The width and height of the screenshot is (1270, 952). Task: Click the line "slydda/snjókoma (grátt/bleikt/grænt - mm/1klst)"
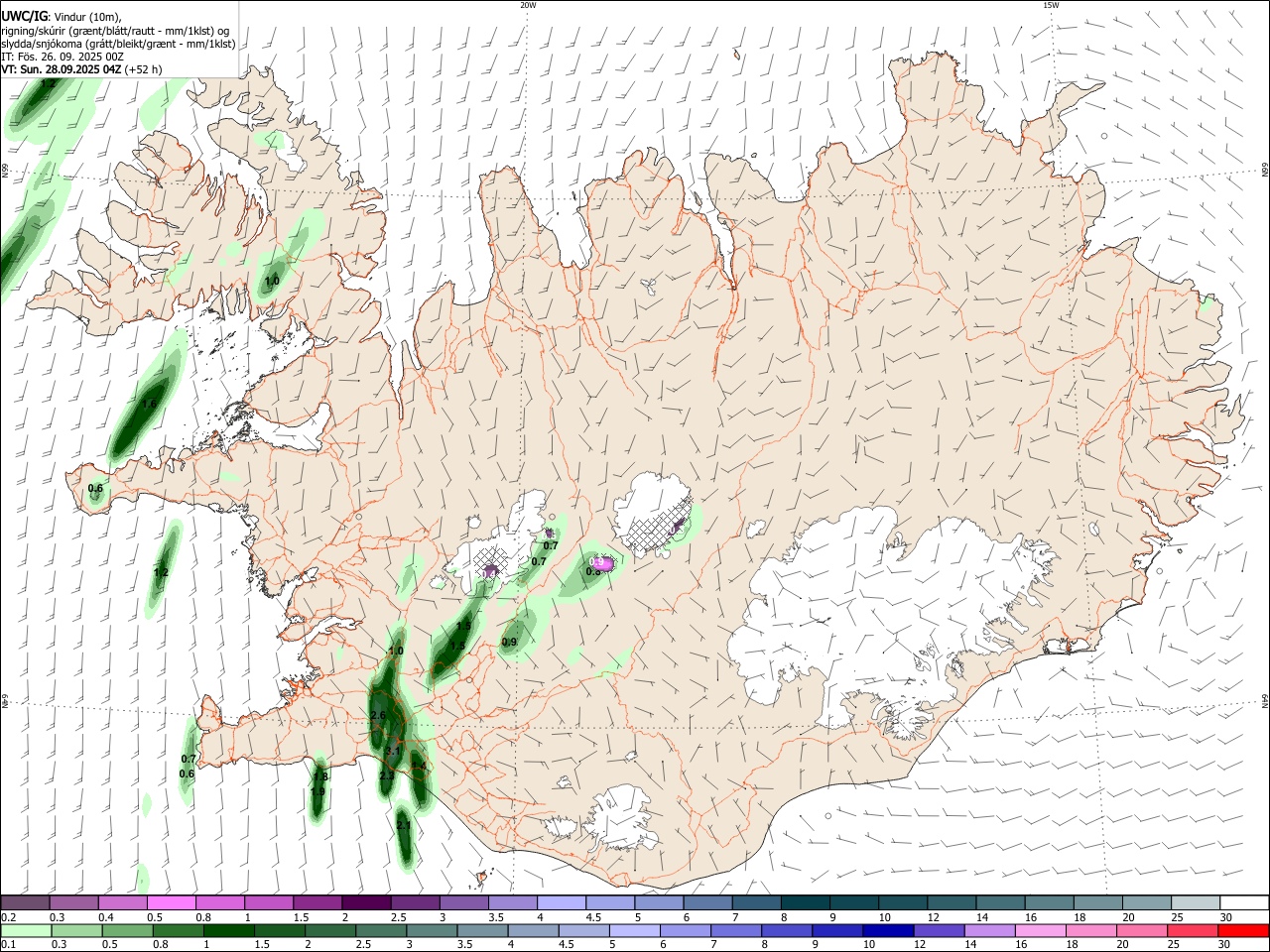pos(118,44)
